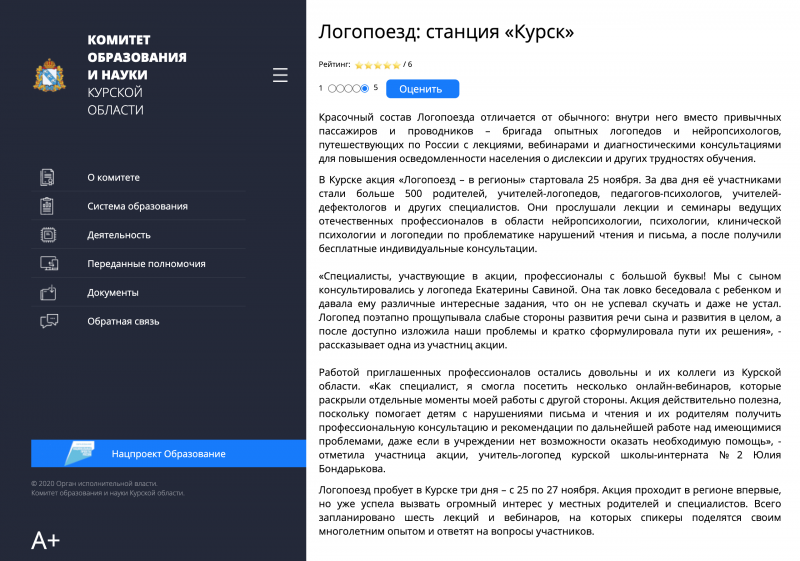Click the monitor icon beside Переданные полномочия
Image resolution: width=800 pixels, height=561 pixels.
pyautogui.click(x=49, y=264)
